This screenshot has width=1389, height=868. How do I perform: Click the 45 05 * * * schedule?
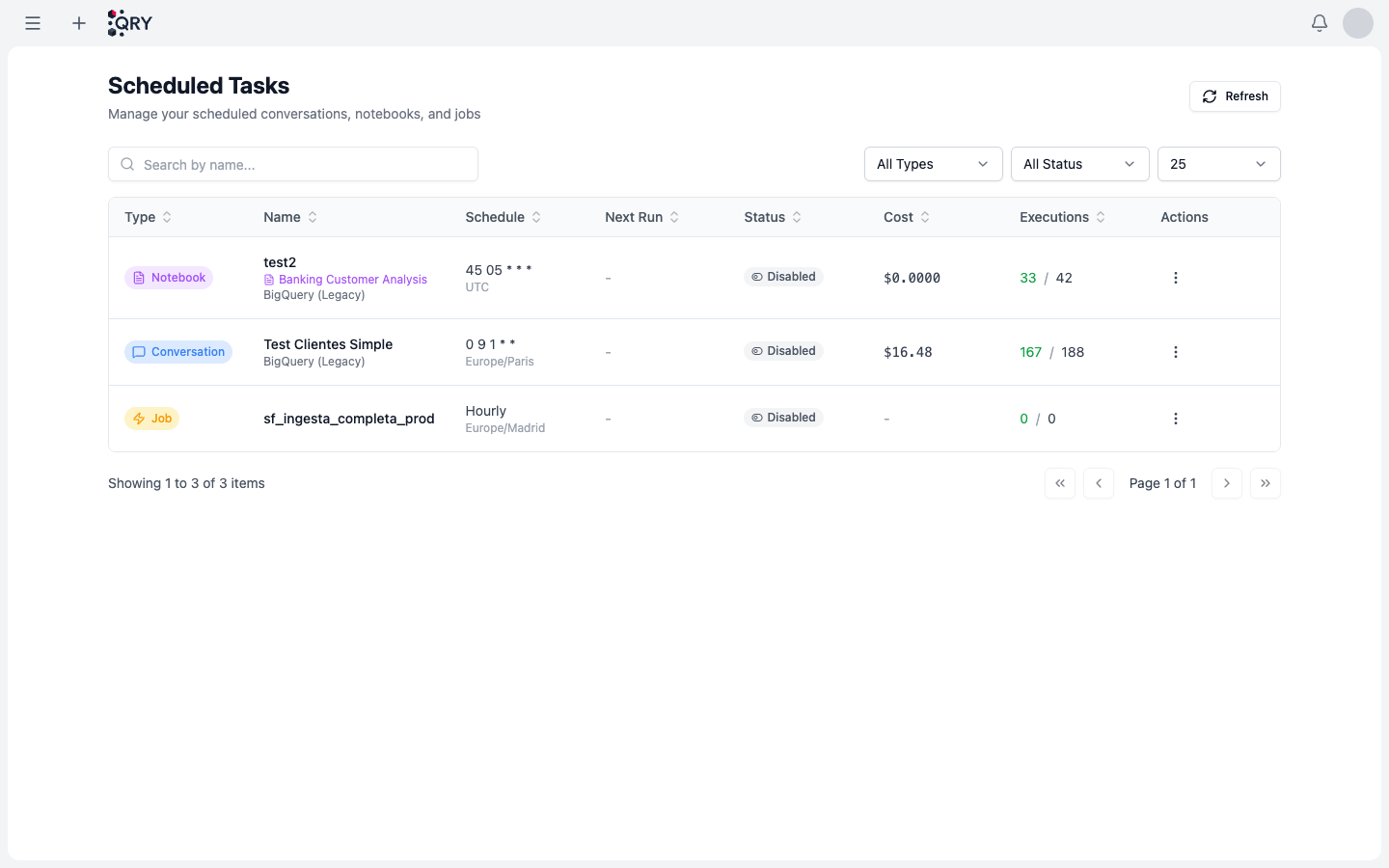click(x=499, y=270)
